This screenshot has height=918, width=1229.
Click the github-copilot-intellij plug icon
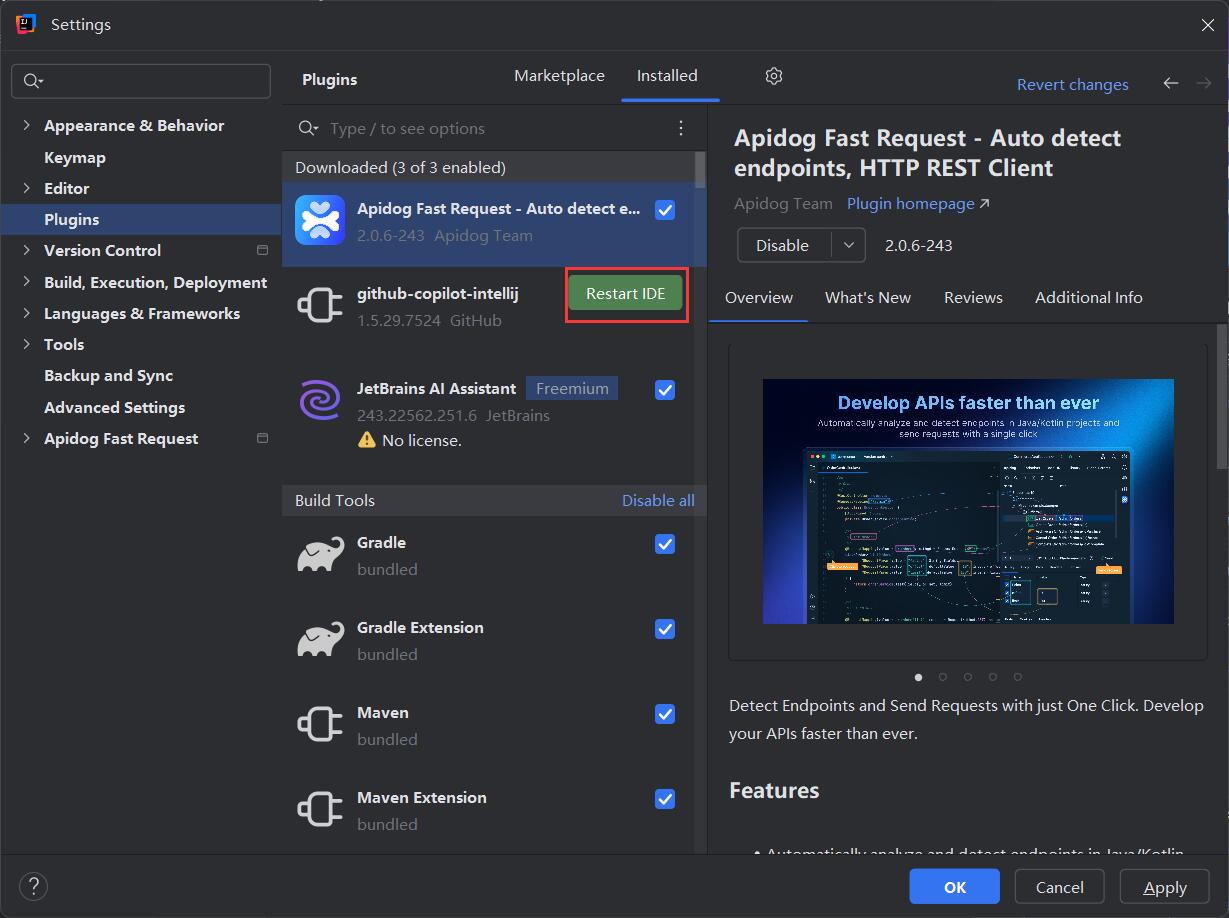(320, 306)
